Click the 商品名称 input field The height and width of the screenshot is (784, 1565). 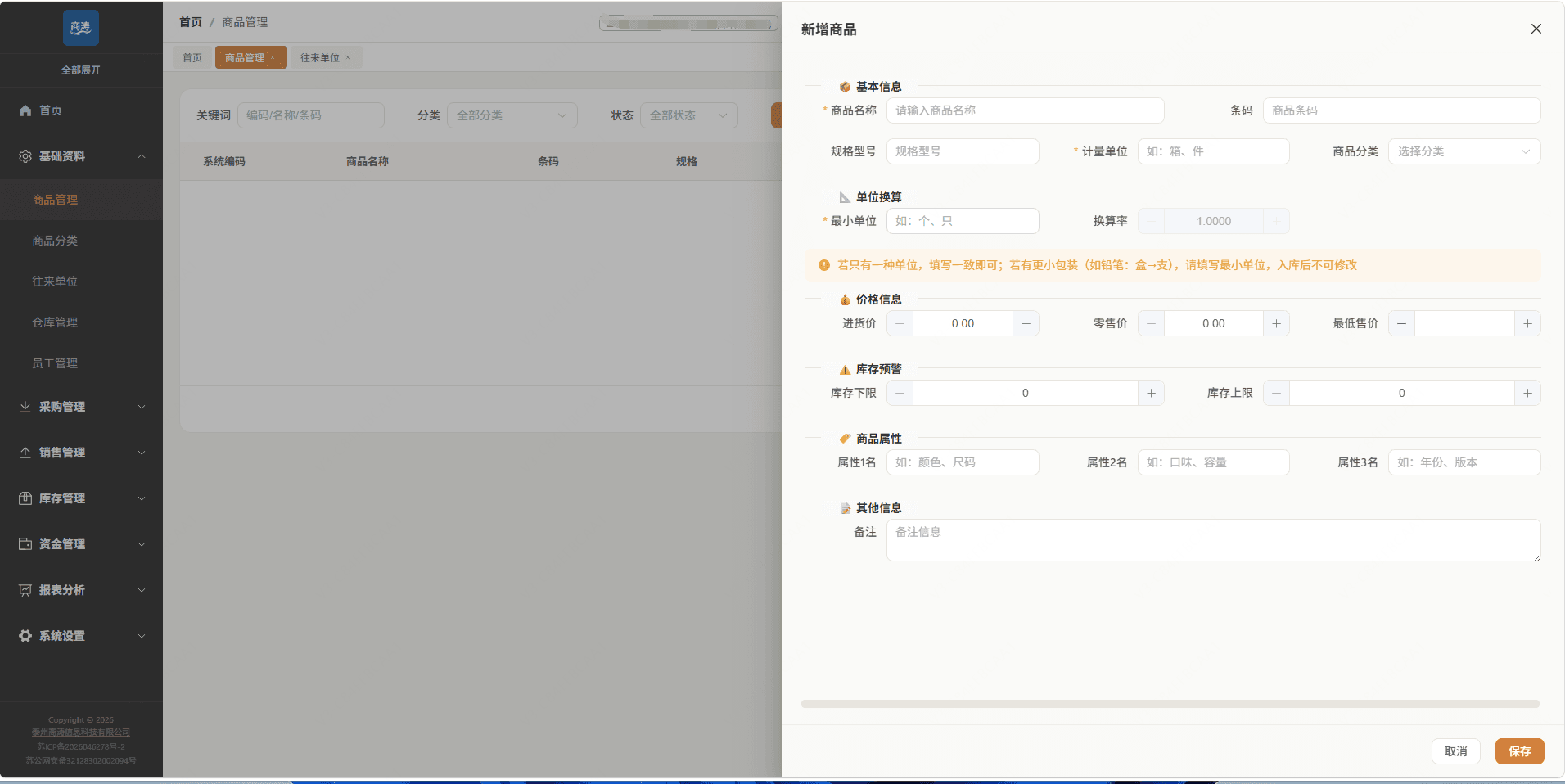tap(1025, 110)
